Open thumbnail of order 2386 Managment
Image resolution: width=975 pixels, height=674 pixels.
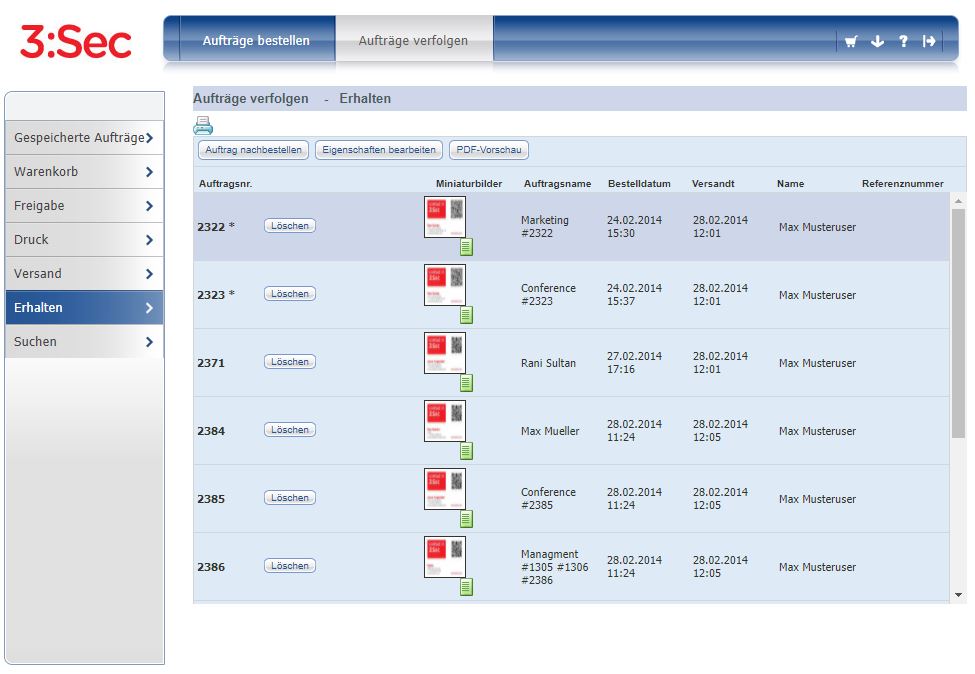coord(445,556)
